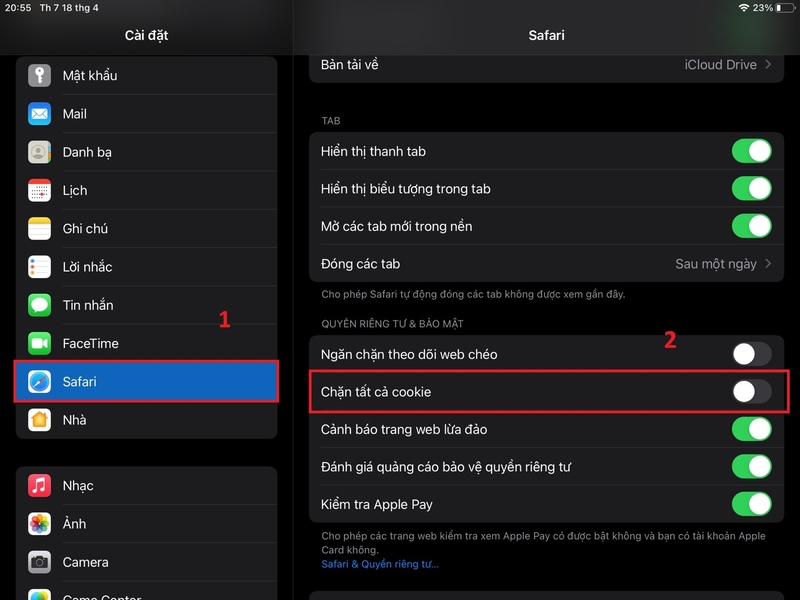This screenshot has height=600, width=800.
Task: Tap the Mail envelope icon
Action: 39,114
